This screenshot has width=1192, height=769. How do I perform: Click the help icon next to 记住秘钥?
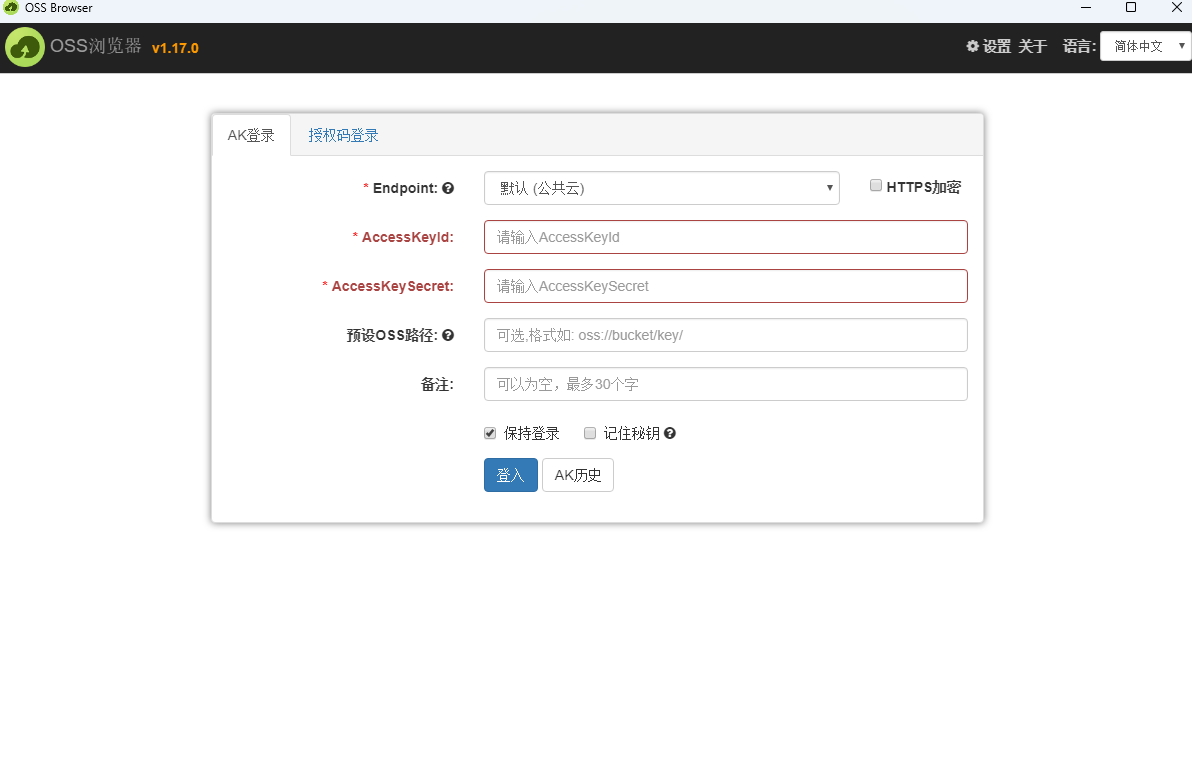pos(670,433)
